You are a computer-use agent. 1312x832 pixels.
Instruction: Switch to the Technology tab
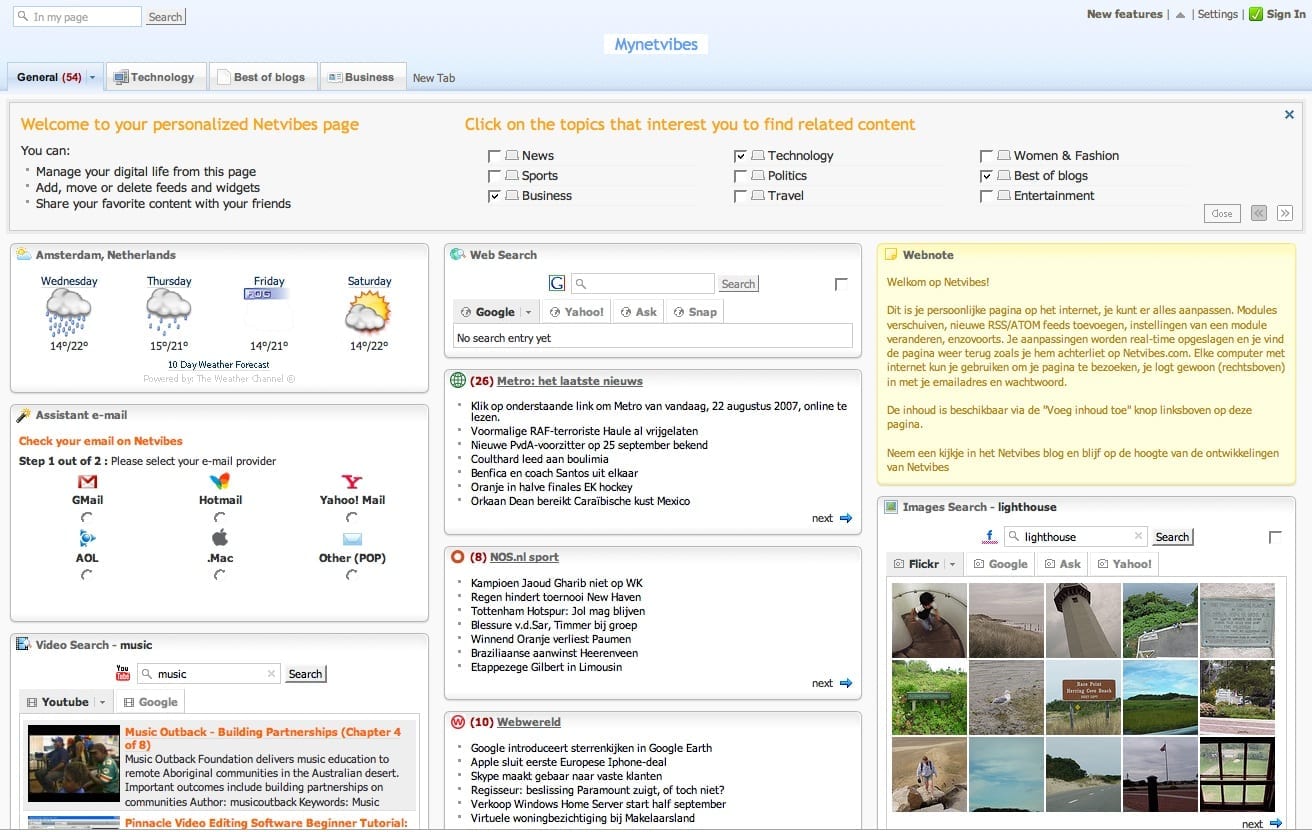[155, 77]
